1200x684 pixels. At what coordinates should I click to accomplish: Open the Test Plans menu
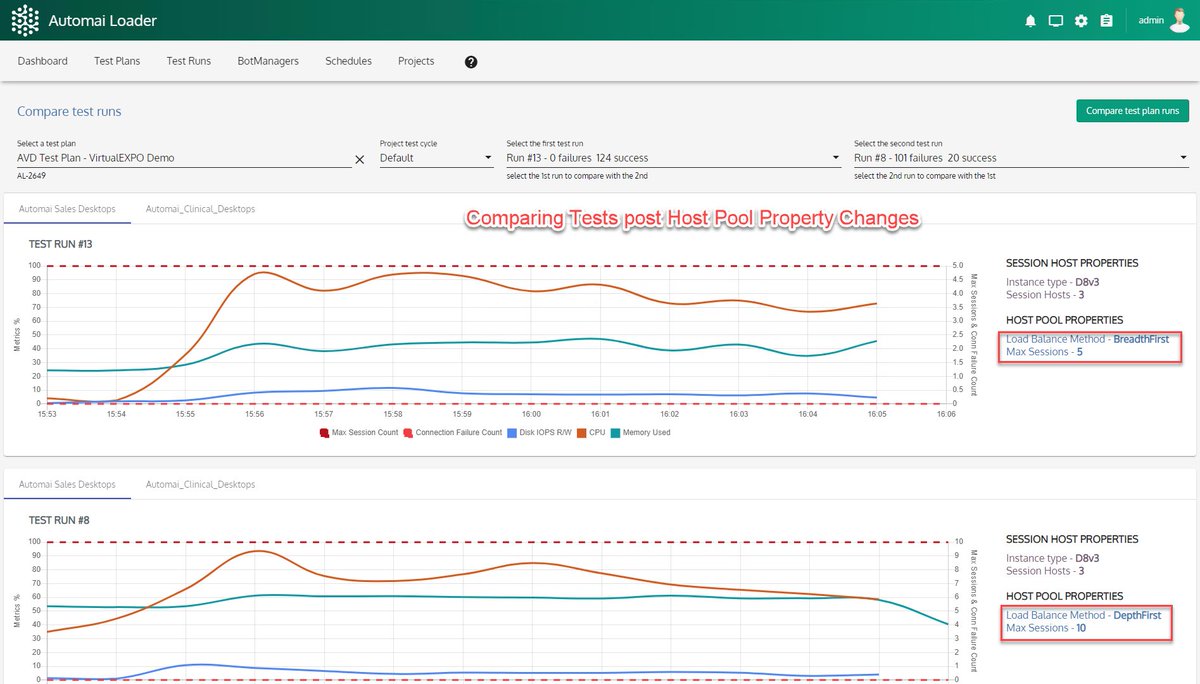(x=117, y=61)
